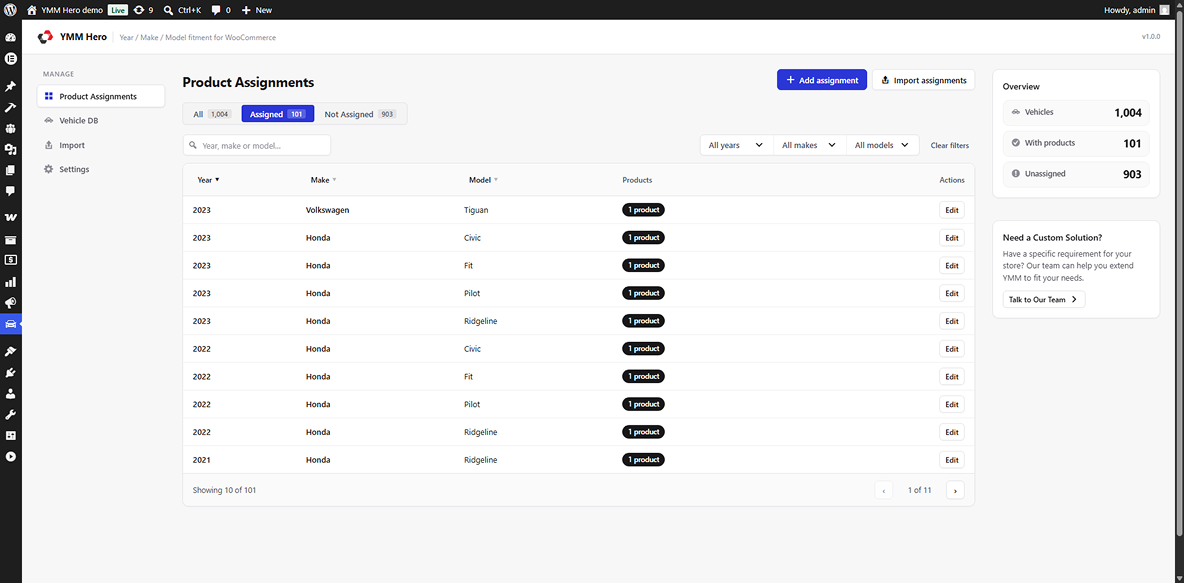Edit the 2023 Honda Fit row
Screen dimensions: 1184x583
point(951,266)
